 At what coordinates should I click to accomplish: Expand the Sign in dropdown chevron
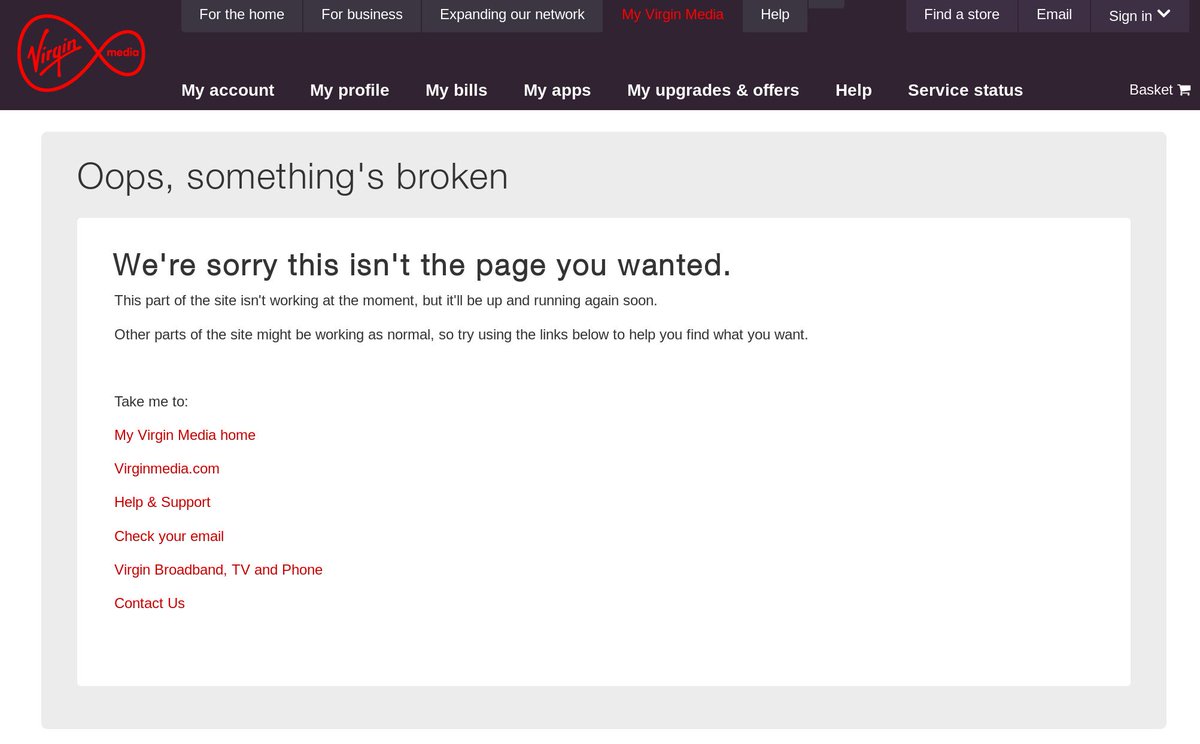pyautogui.click(x=1163, y=14)
